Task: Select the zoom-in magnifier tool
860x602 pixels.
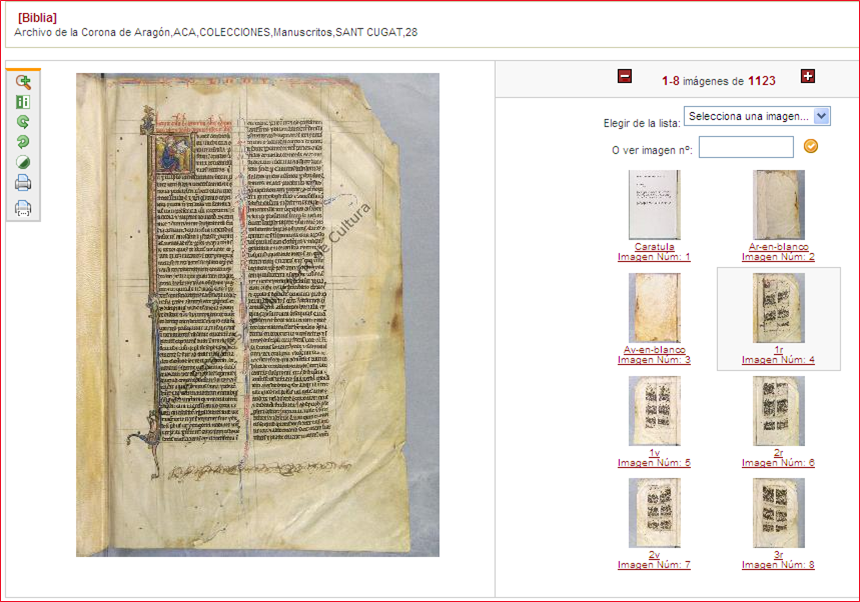Action: 23,82
